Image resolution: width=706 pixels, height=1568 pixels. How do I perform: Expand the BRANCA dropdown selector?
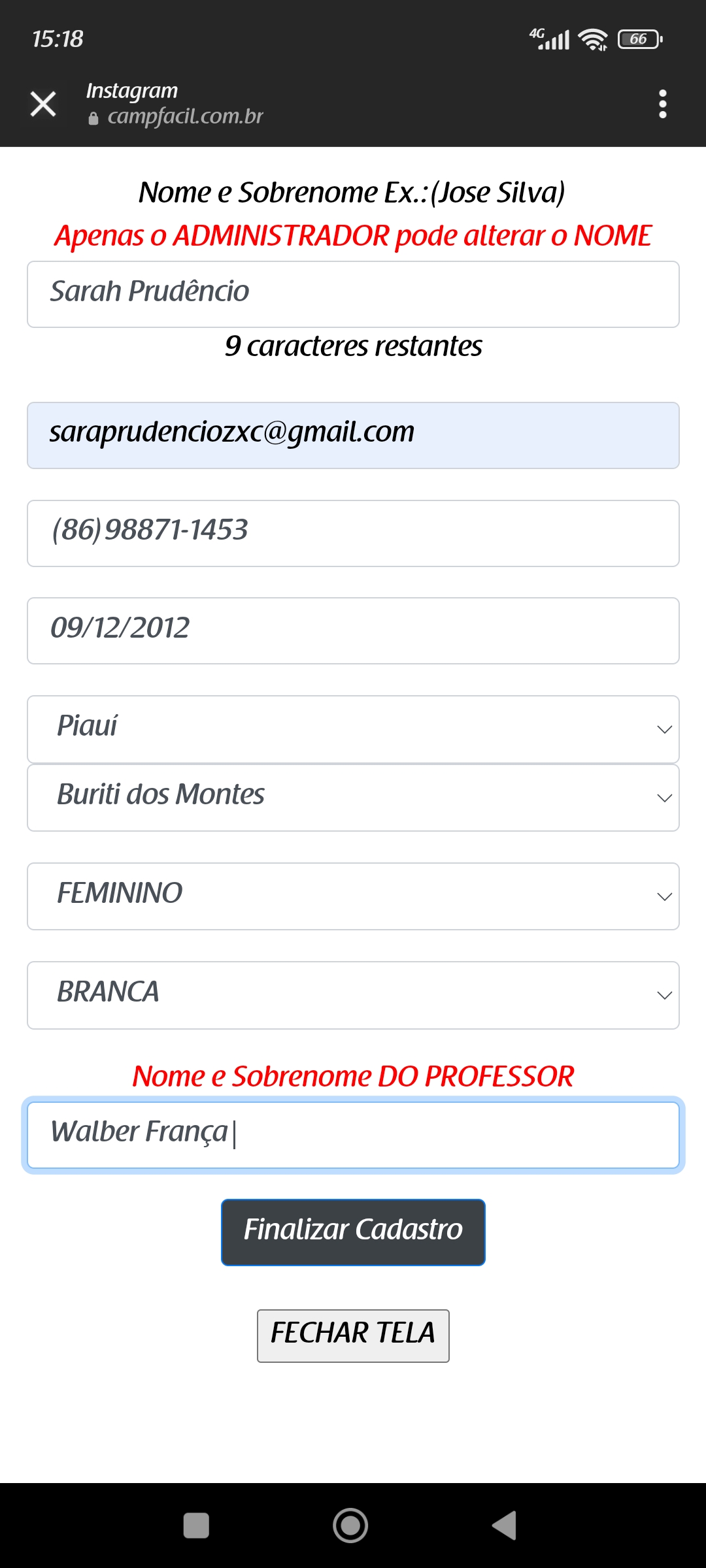(353, 995)
